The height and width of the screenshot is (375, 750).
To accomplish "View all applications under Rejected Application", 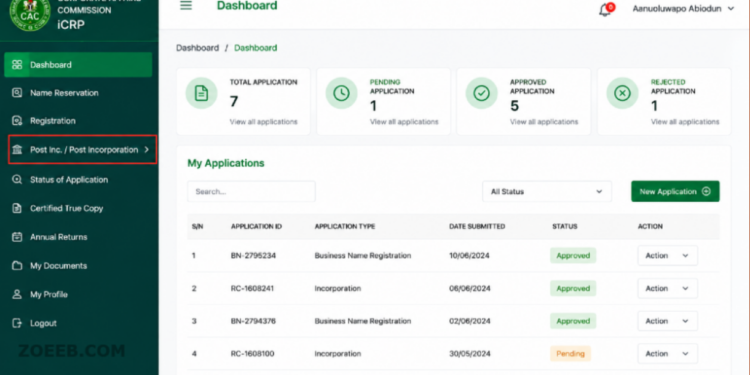I will click(x=685, y=122).
